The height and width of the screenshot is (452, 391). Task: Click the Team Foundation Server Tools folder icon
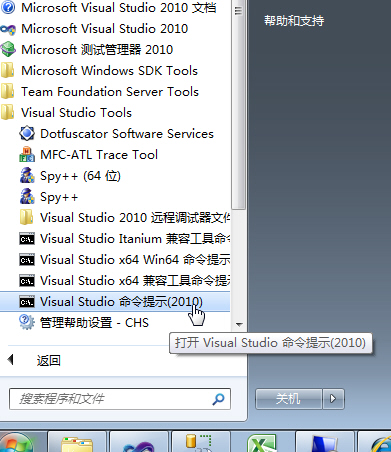(8, 91)
